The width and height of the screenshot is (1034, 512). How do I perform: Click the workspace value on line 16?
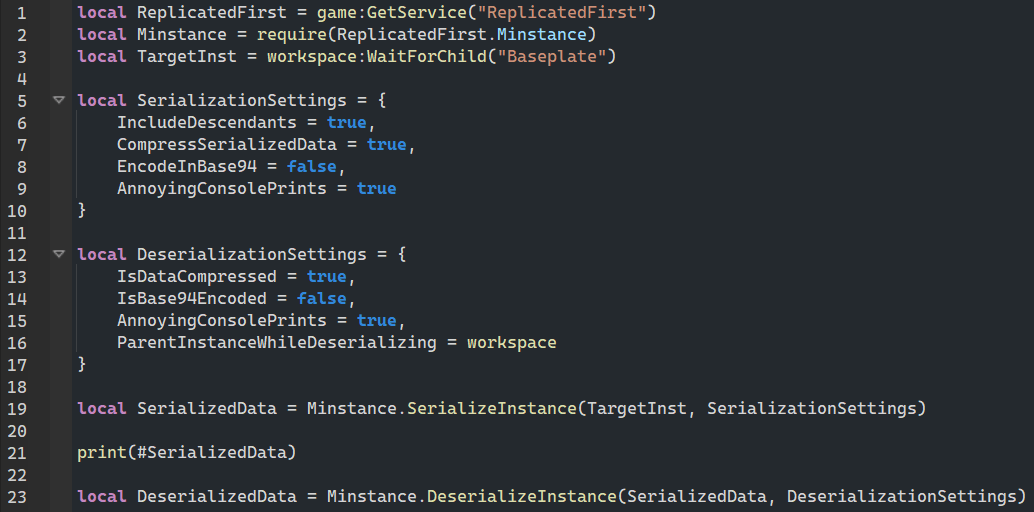point(511,342)
